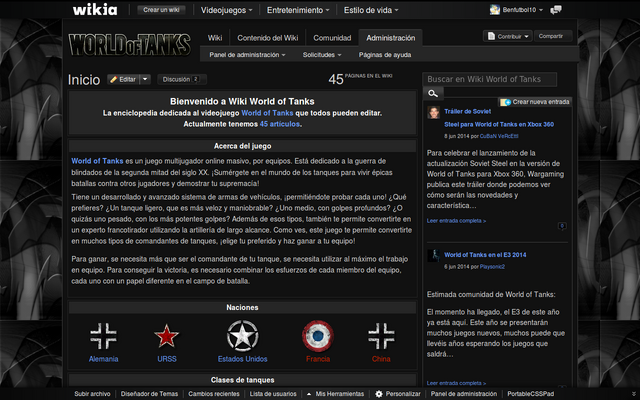The height and width of the screenshot is (400, 640).
Task: Expand Mis Herramientas menu
Action: pyautogui.click(x=336, y=394)
